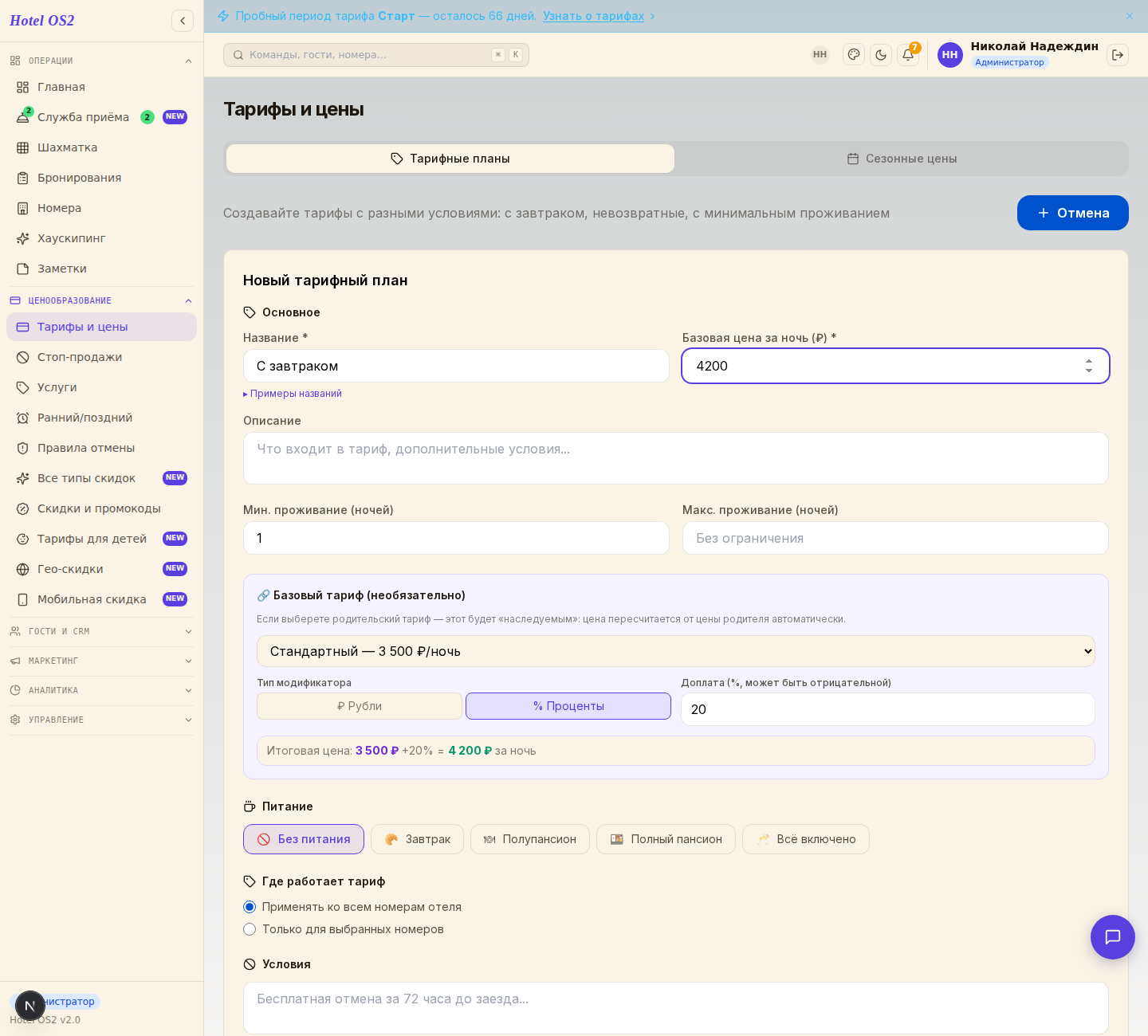Click the Название input field
Image resolution: width=1148 pixels, height=1036 pixels.
(456, 366)
